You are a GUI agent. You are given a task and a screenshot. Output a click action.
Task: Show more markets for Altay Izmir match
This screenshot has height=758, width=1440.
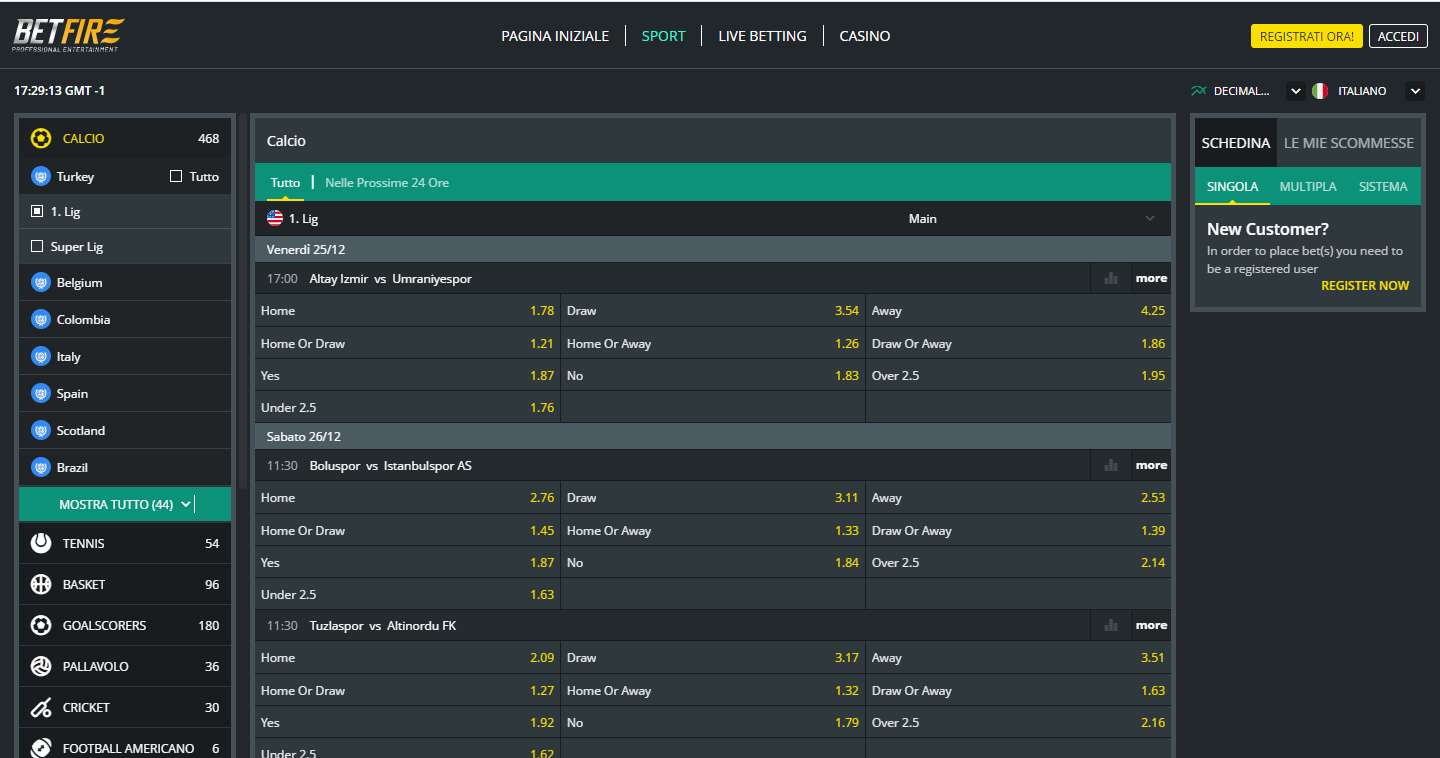1152,278
